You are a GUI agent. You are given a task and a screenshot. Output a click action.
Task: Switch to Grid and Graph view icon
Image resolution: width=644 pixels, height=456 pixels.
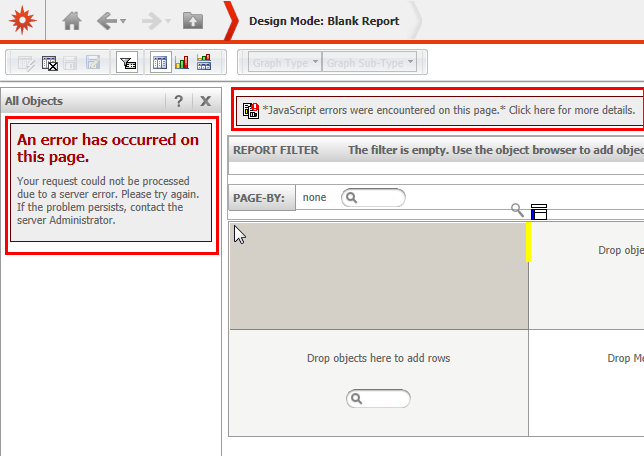(x=204, y=62)
